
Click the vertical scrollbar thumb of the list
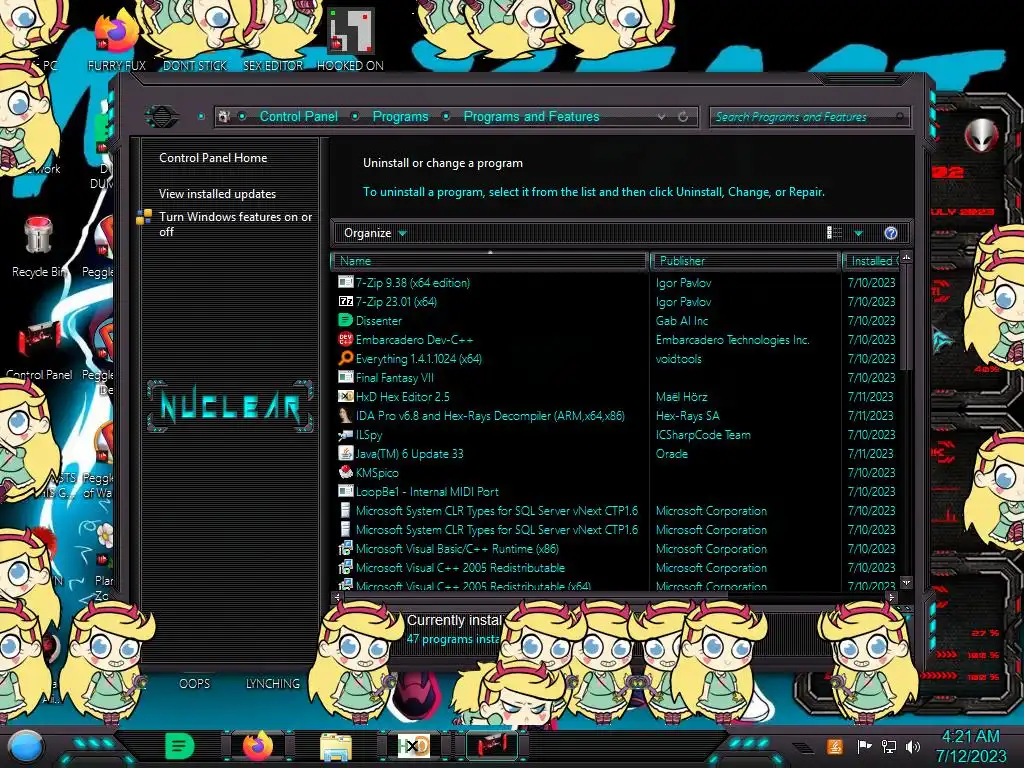point(906,317)
